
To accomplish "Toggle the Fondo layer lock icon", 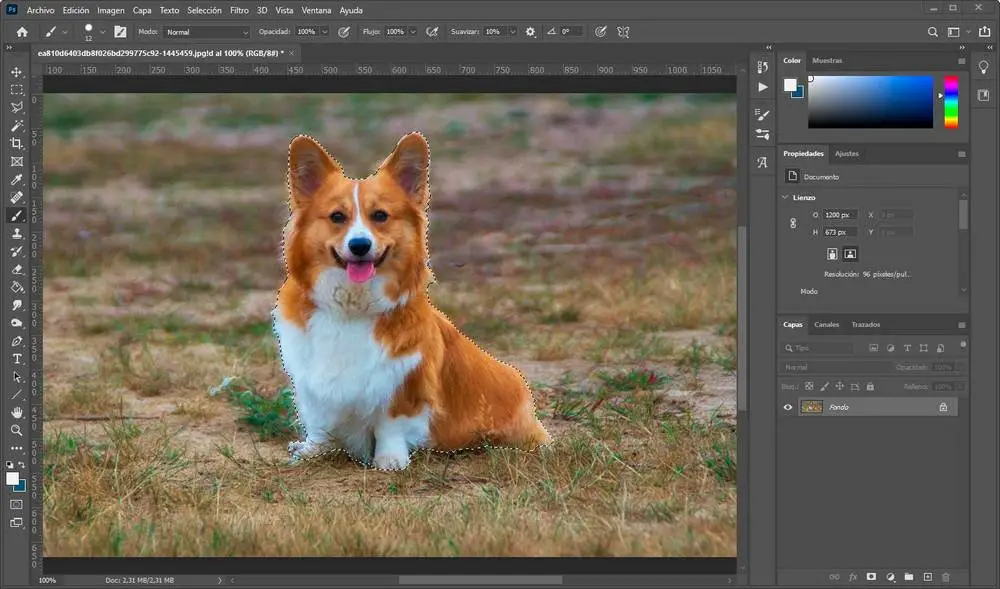I will click(x=942, y=407).
